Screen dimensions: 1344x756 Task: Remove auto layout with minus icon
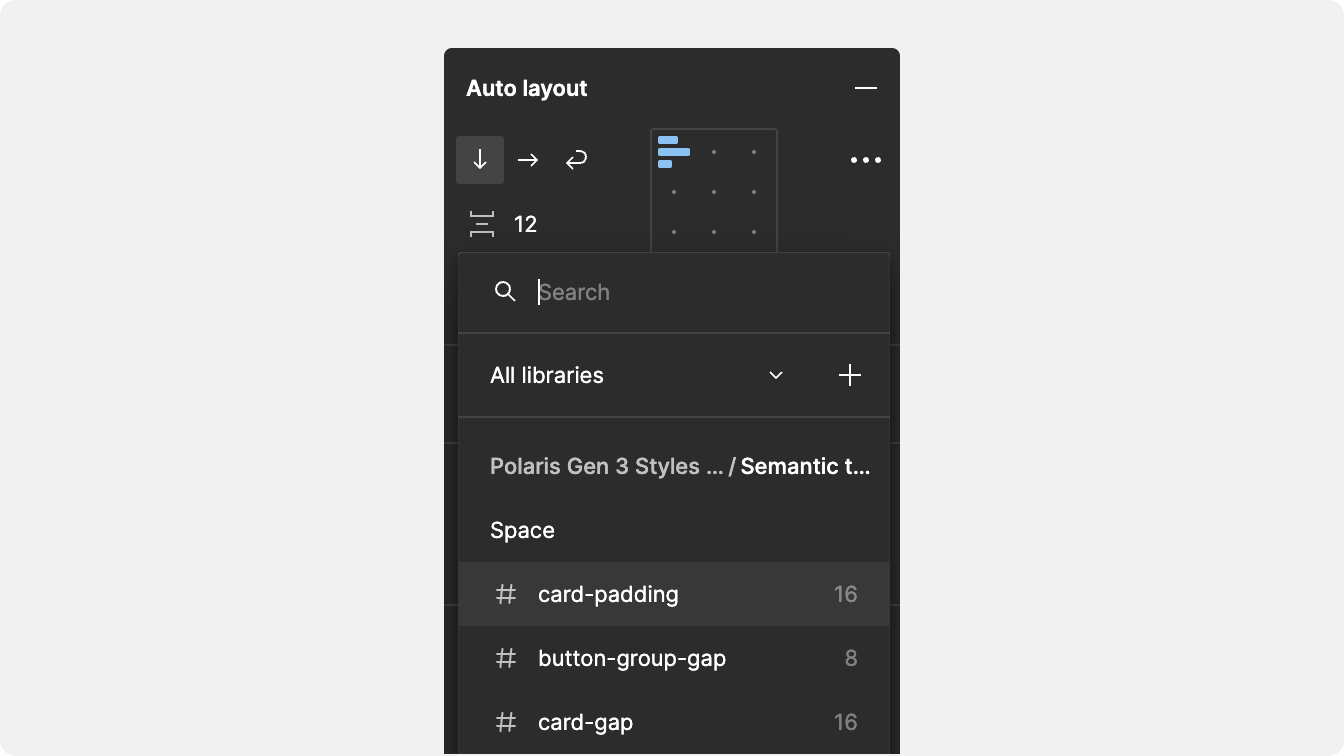click(x=866, y=88)
